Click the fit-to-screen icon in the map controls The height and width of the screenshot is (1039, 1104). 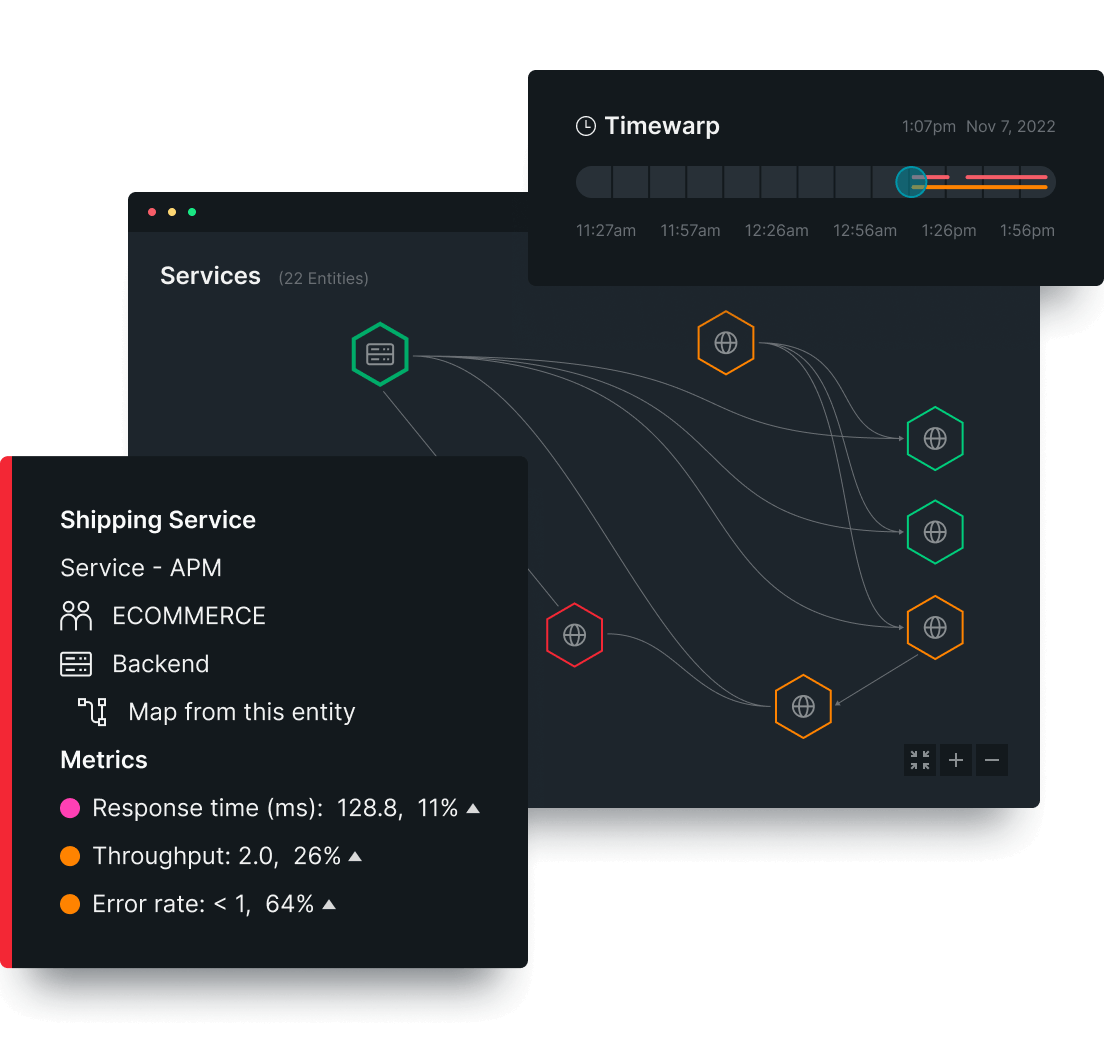(919, 760)
